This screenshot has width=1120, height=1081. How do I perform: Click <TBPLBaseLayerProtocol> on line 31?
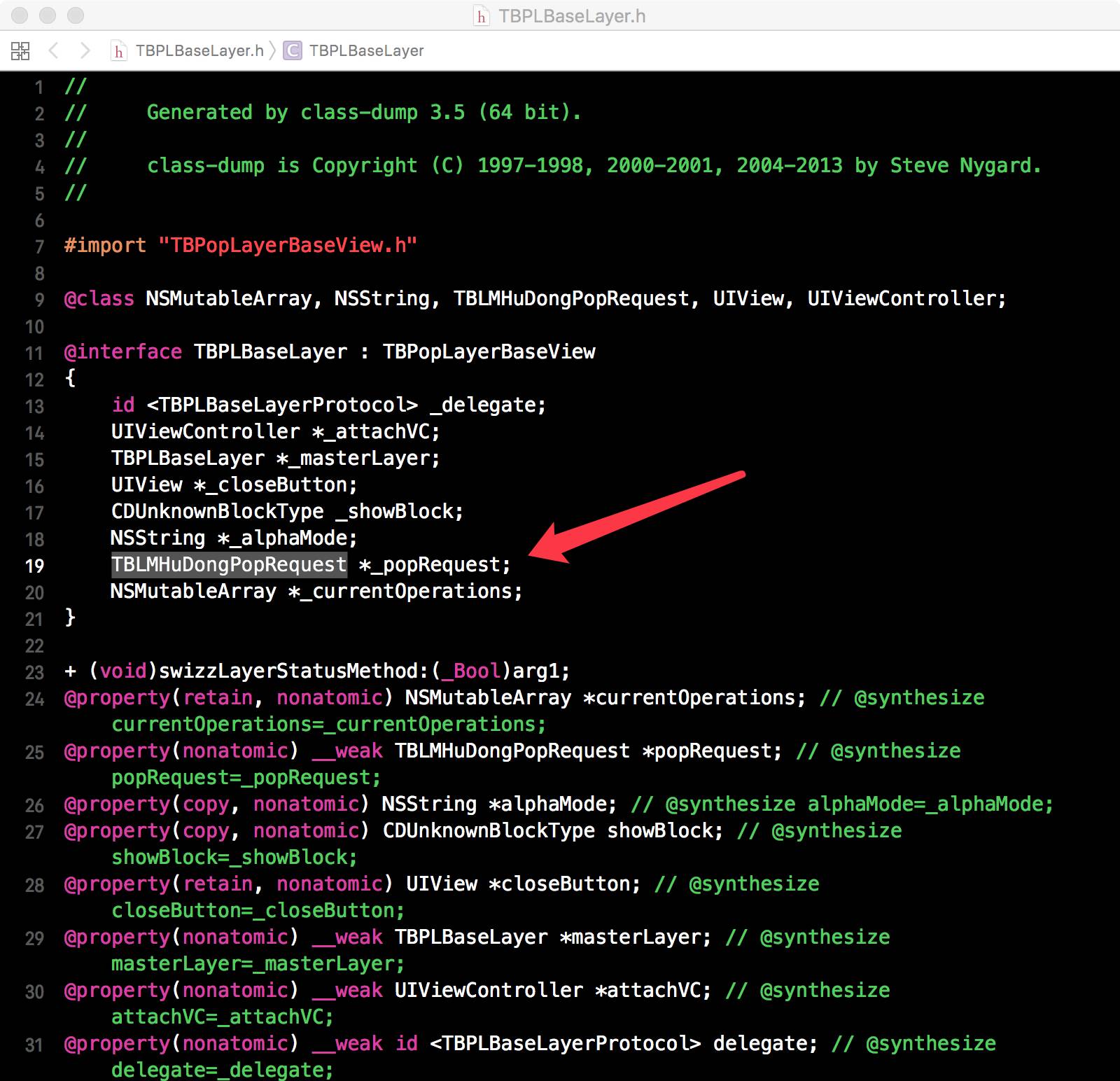566,1043
